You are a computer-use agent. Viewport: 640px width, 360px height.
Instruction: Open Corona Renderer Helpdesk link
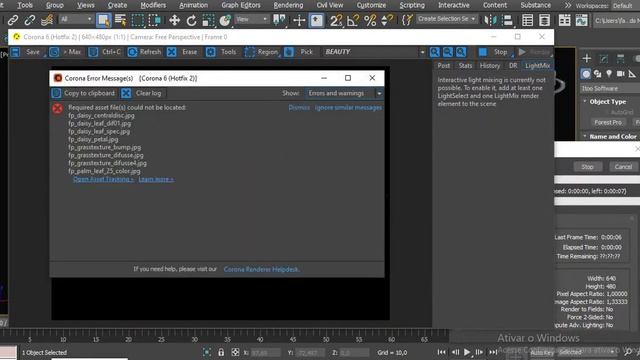261,269
